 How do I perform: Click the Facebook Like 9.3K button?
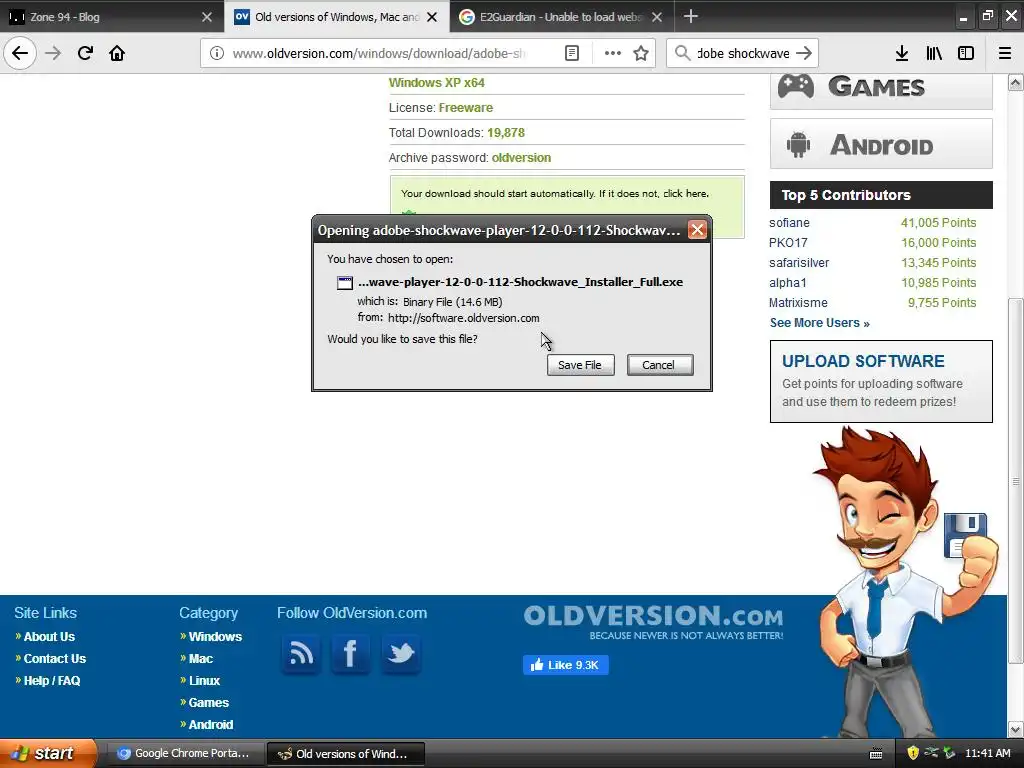(566, 665)
